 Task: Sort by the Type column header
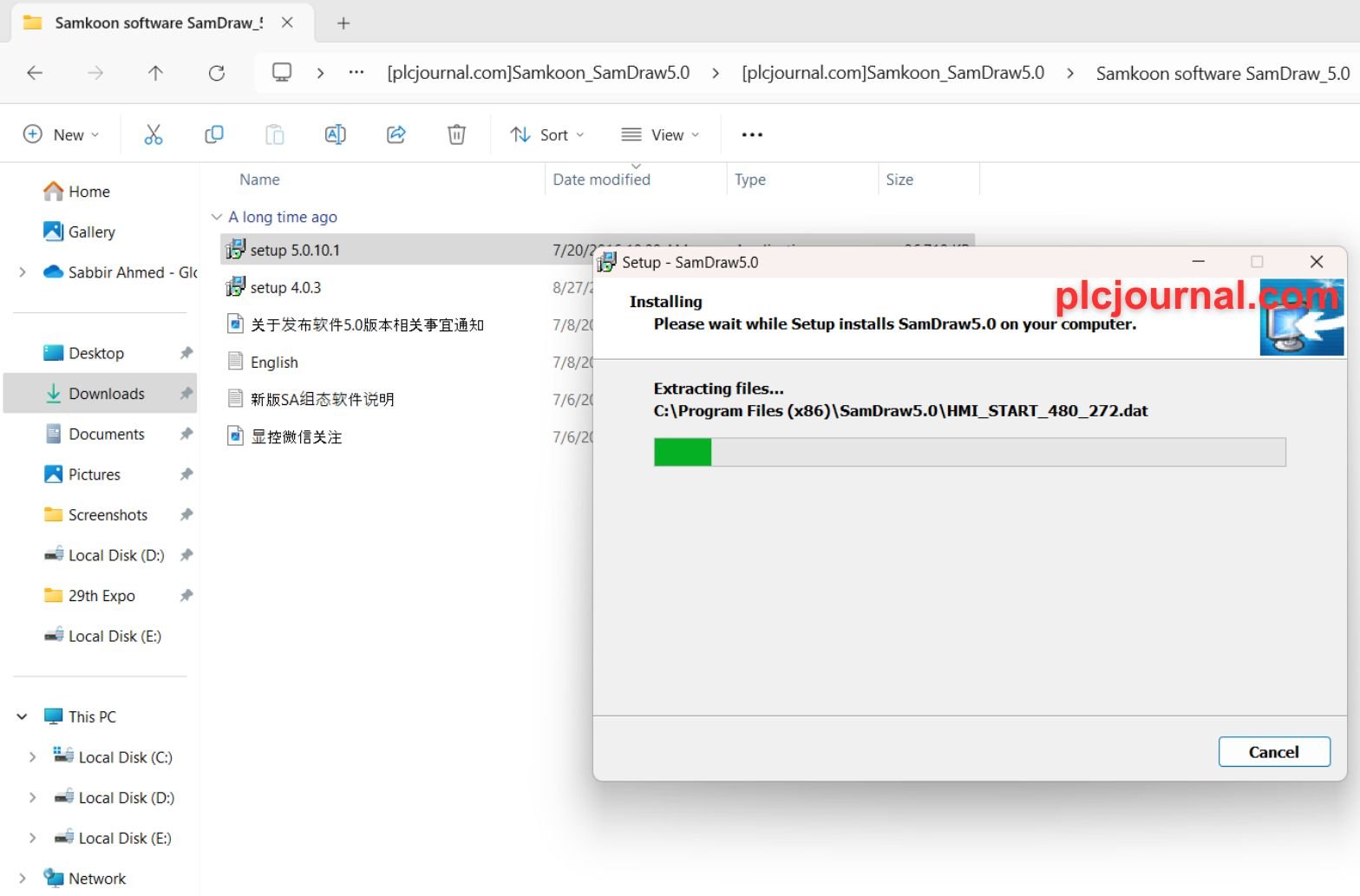750,180
